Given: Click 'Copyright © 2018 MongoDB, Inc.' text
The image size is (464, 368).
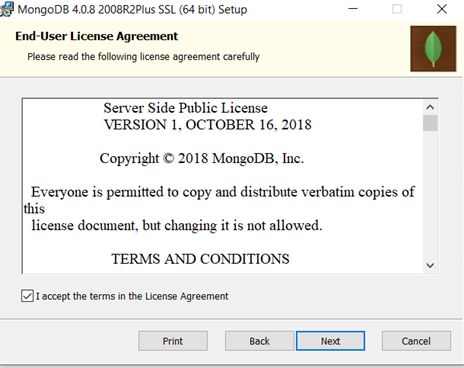Looking at the screenshot, I should pos(202,159).
